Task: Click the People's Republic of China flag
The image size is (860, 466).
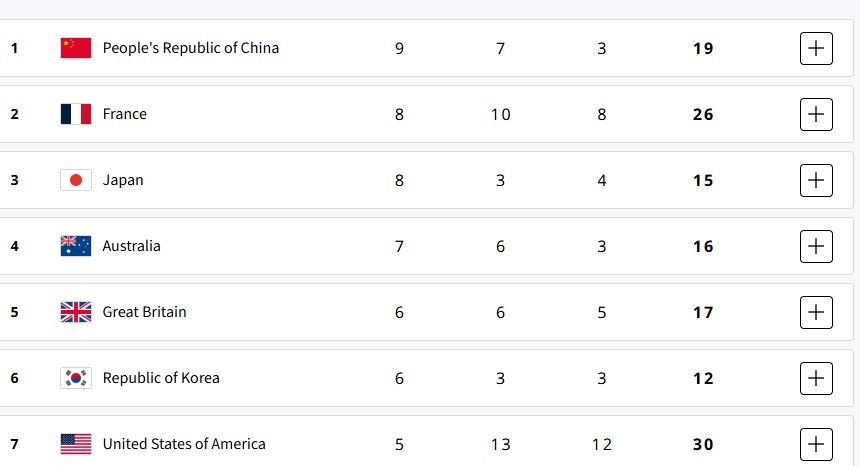Action: pyautogui.click(x=76, y=48)
